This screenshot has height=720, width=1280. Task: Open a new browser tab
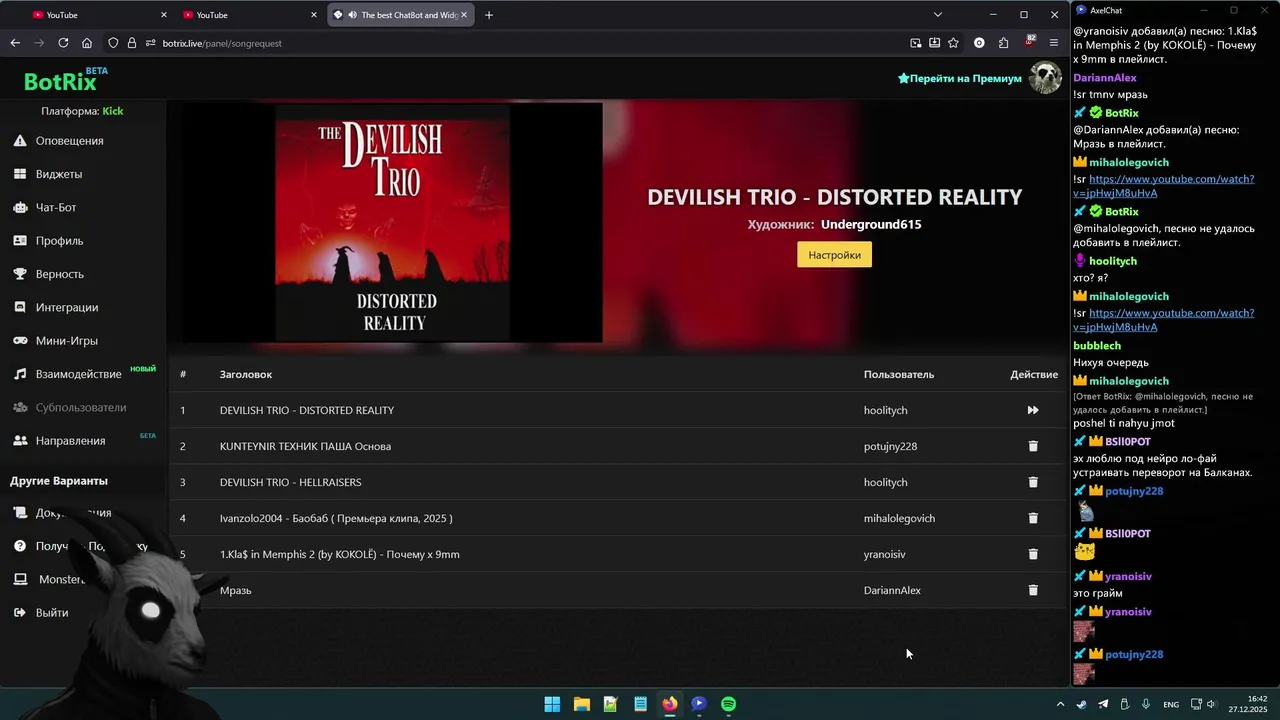coord(489,15)
